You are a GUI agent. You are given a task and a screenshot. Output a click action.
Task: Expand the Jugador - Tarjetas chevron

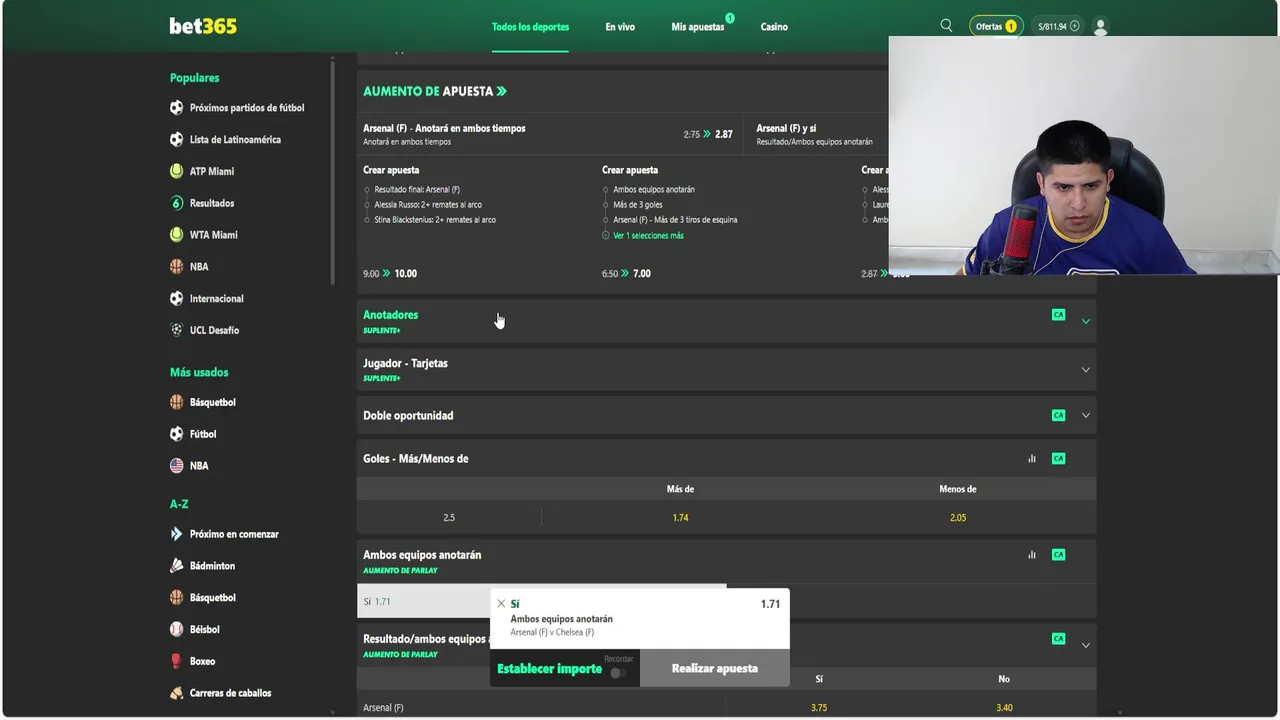coord(1085,369)
